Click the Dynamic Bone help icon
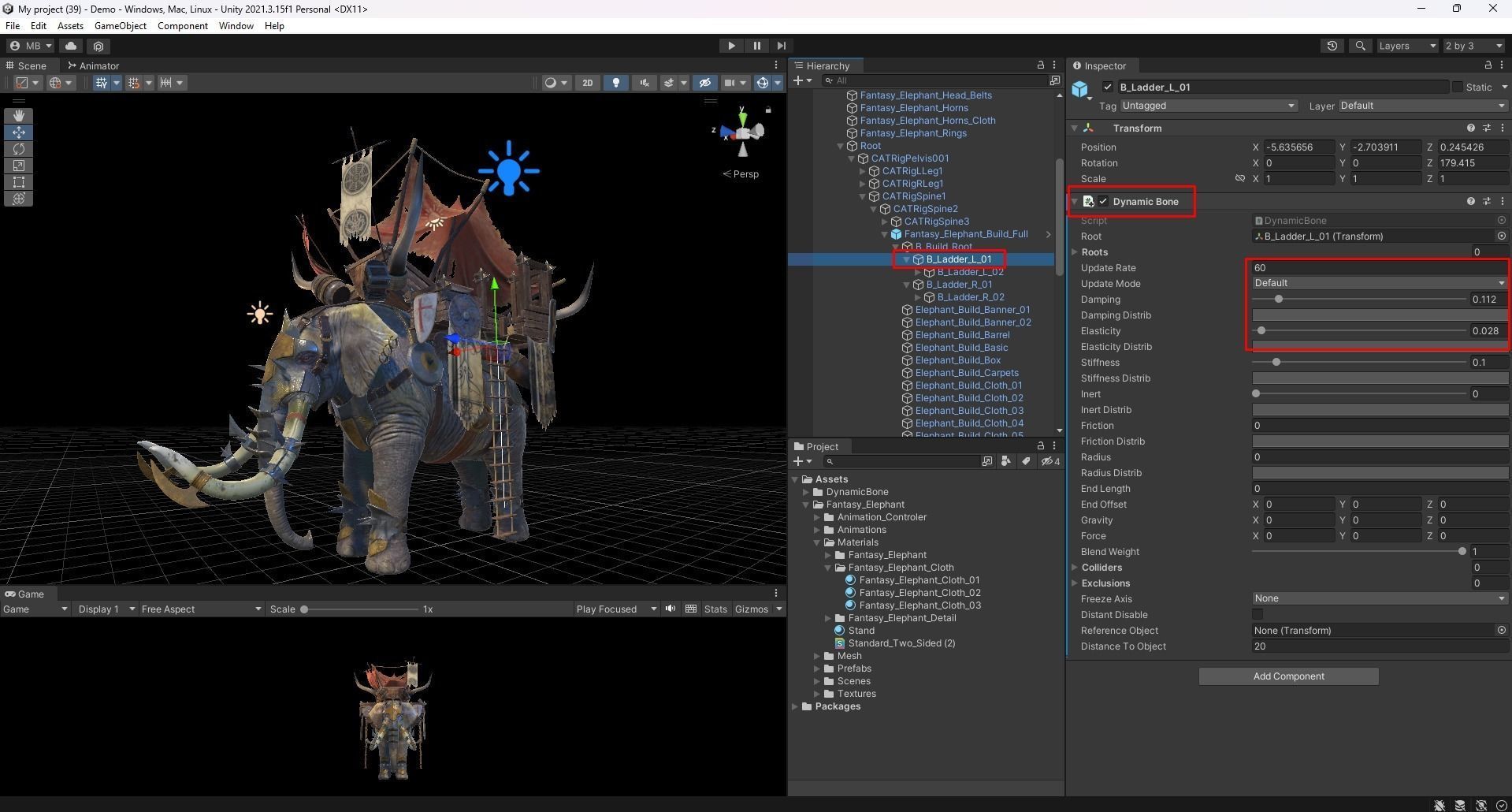Screen dimensions: 1512x812 [1470, 202]
